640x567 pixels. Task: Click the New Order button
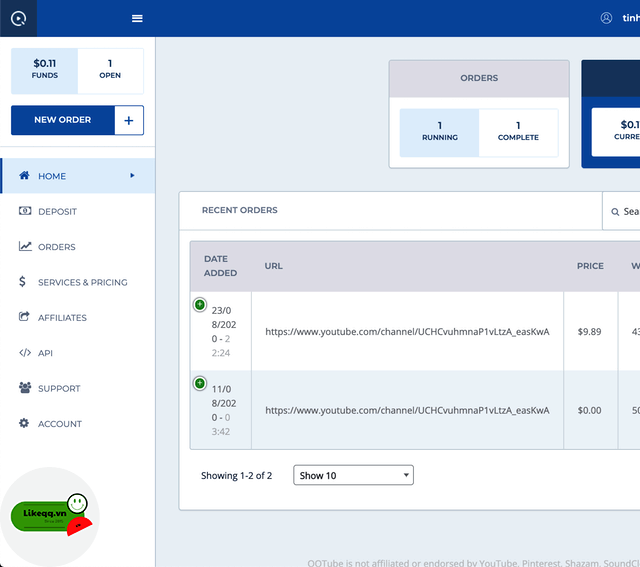(x=63, y=120)
